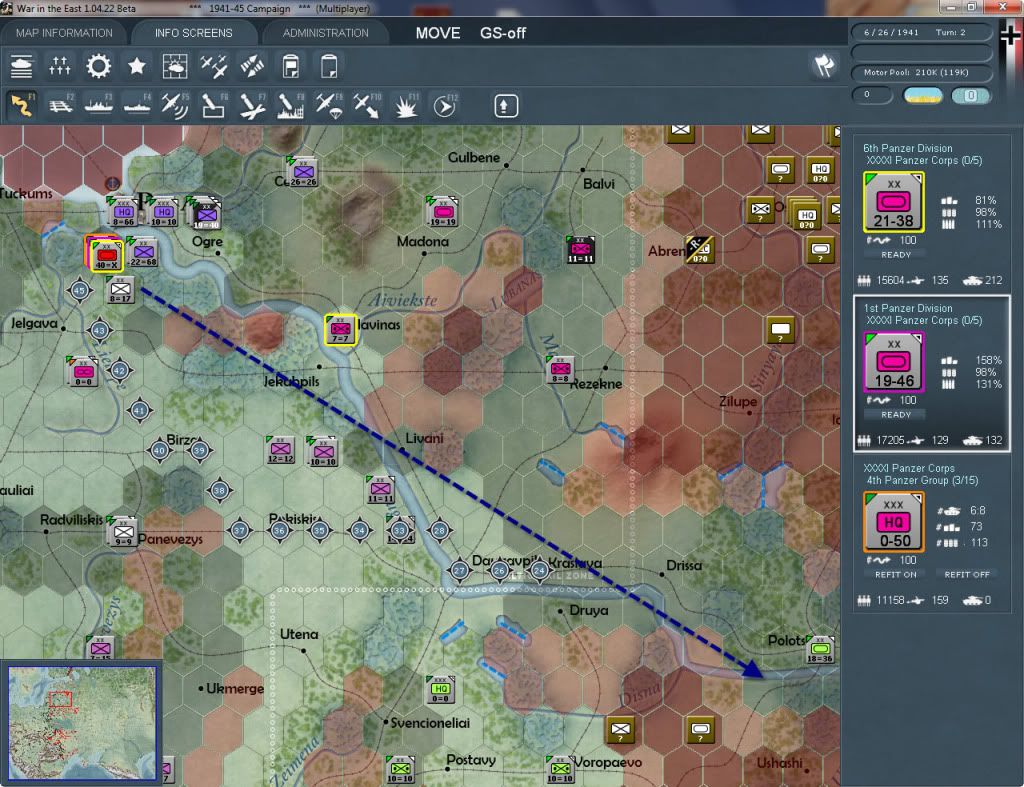Image resolution: width=1024 pixels, height=787 pixels.
Task: Select F4 amphibious transport mode
Action: (x=137, y=105)
